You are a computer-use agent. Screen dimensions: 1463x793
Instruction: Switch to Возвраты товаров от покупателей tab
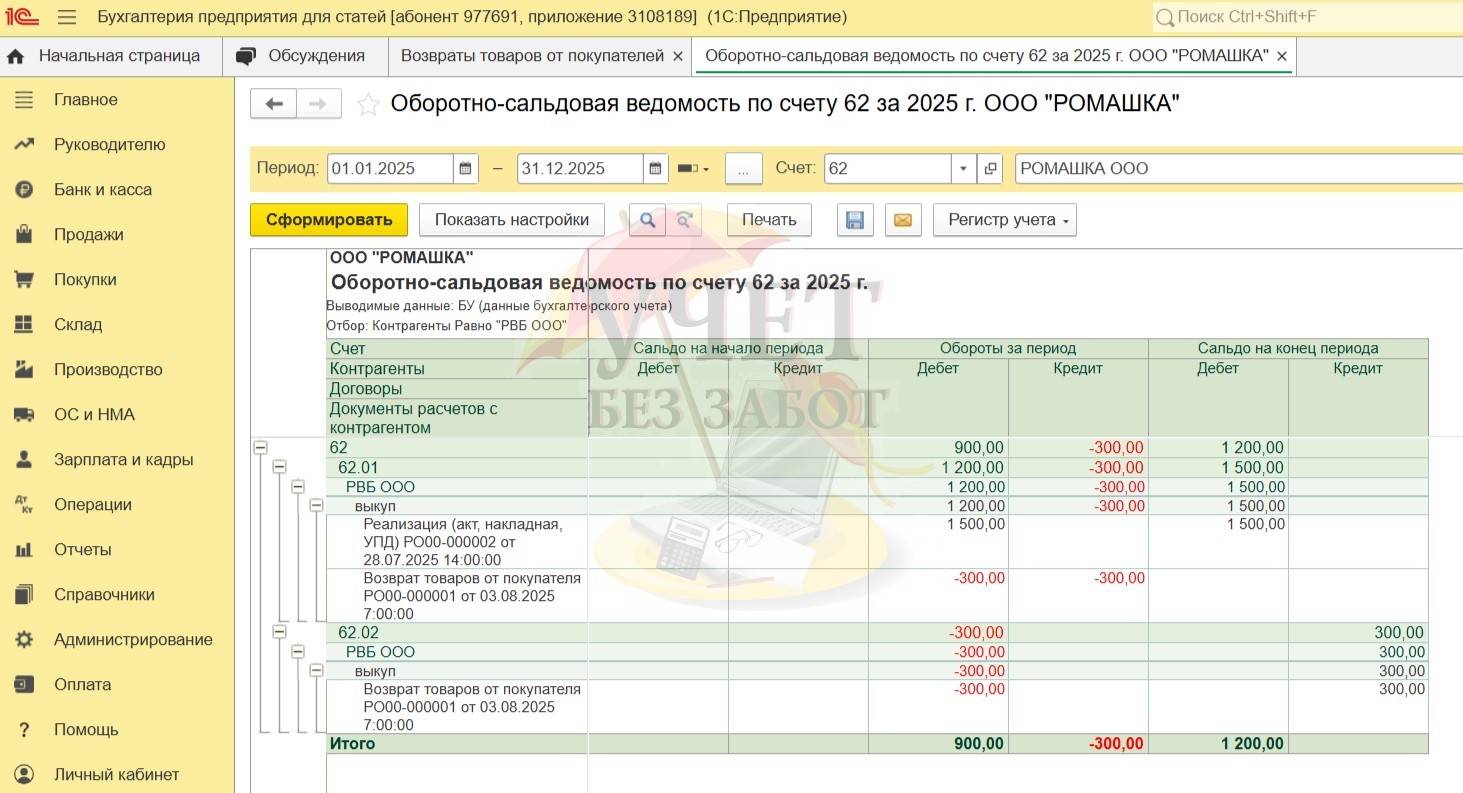tap(532, 56)
